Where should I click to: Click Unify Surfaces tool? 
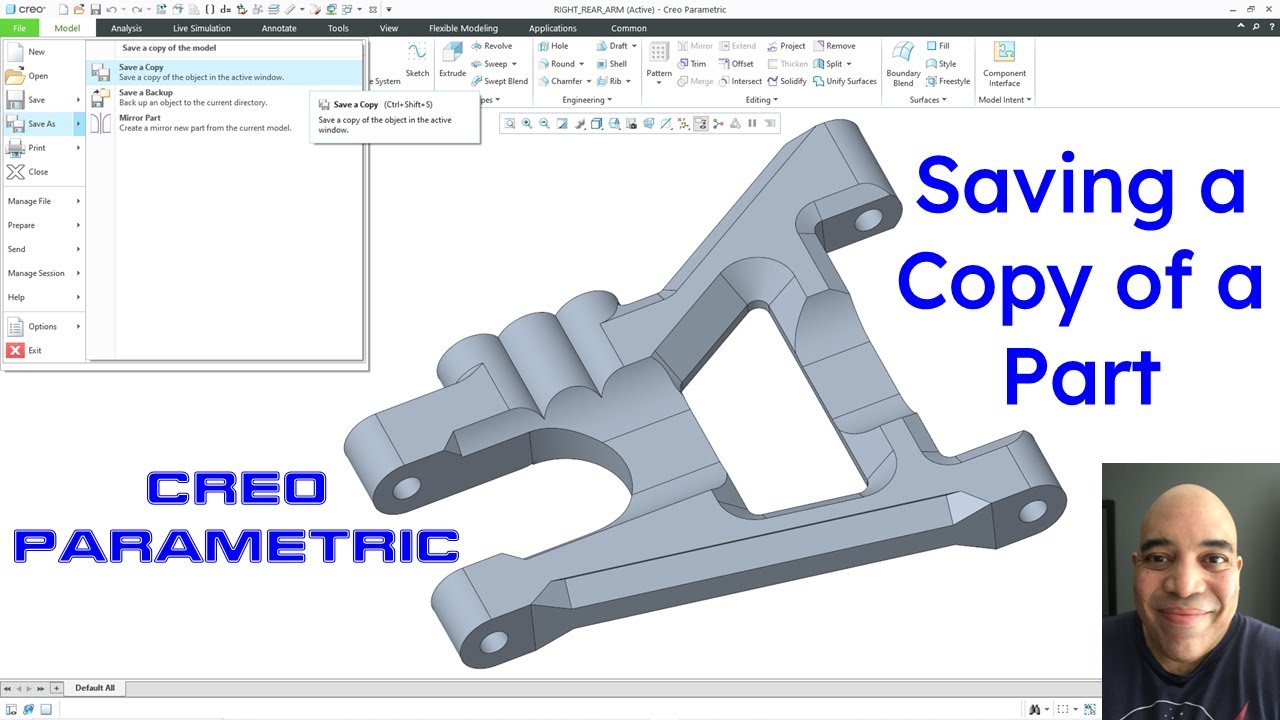(845, 82)
